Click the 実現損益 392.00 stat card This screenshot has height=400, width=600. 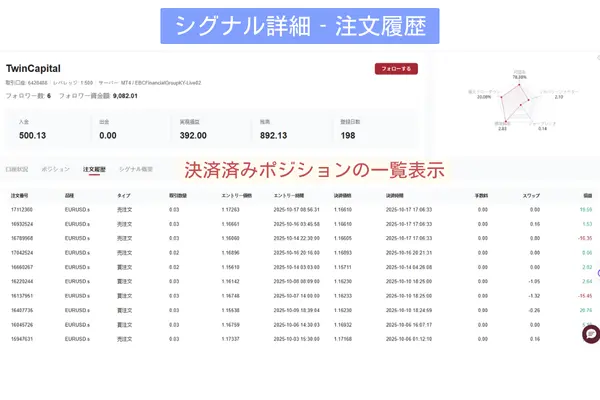pyautogui.click(x=208, y=130)
